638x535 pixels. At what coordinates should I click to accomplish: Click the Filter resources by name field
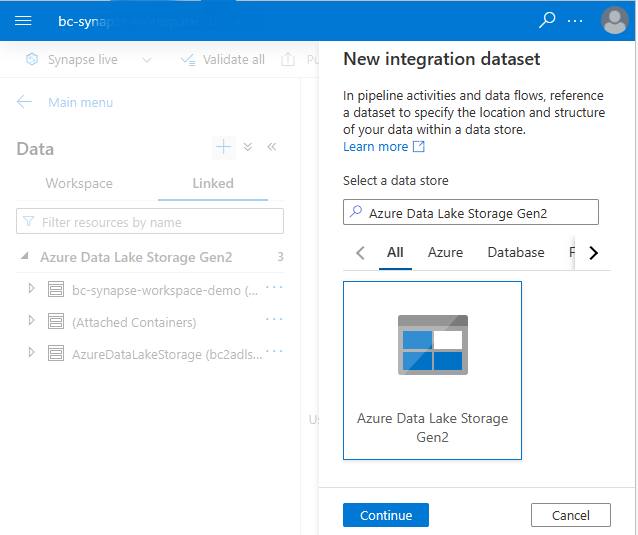pyautogui.click(x=150, y=222)
